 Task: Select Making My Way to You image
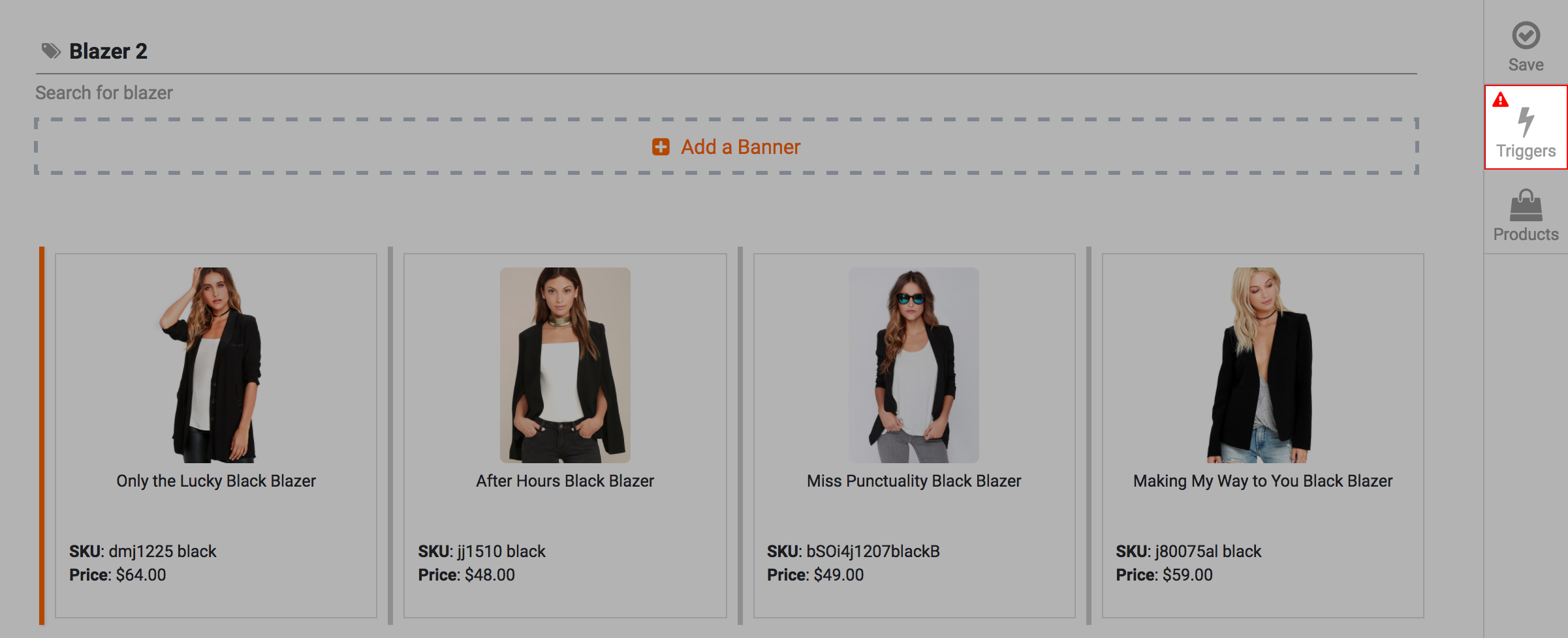tap(1262, 365)
